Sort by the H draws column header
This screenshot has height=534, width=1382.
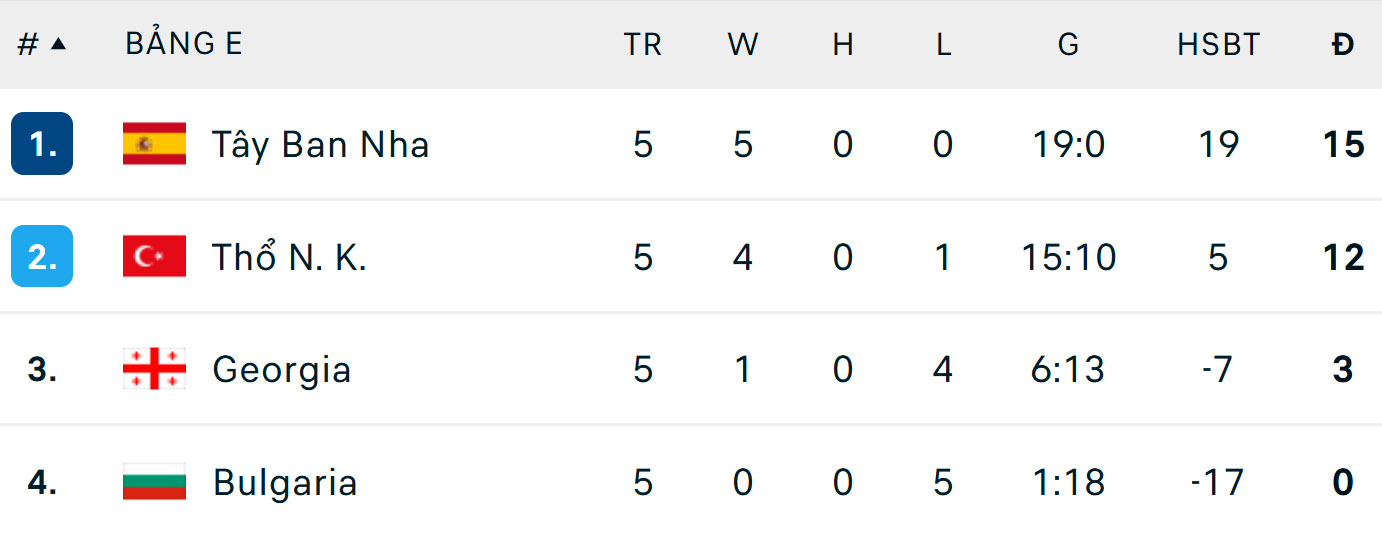pyautogui.click(x=843, y=44)
